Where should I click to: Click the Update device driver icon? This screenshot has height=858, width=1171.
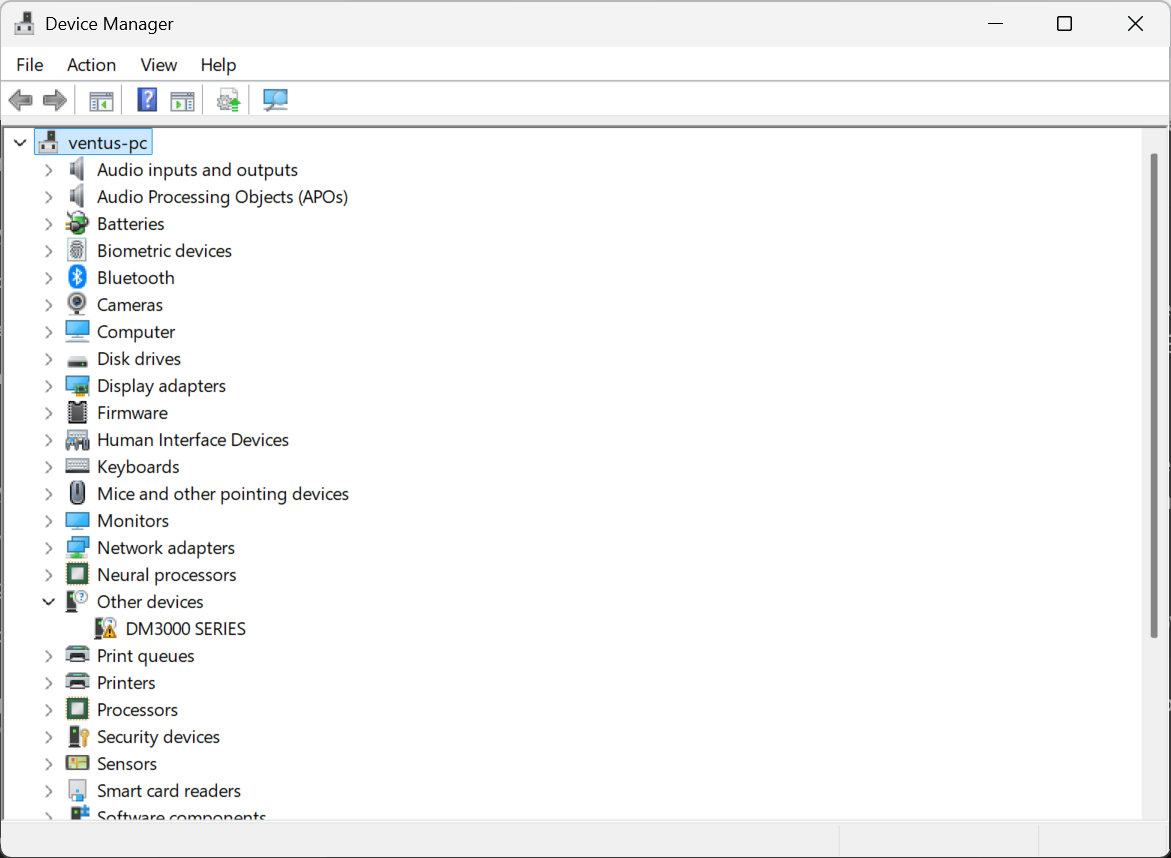[229, 100]
